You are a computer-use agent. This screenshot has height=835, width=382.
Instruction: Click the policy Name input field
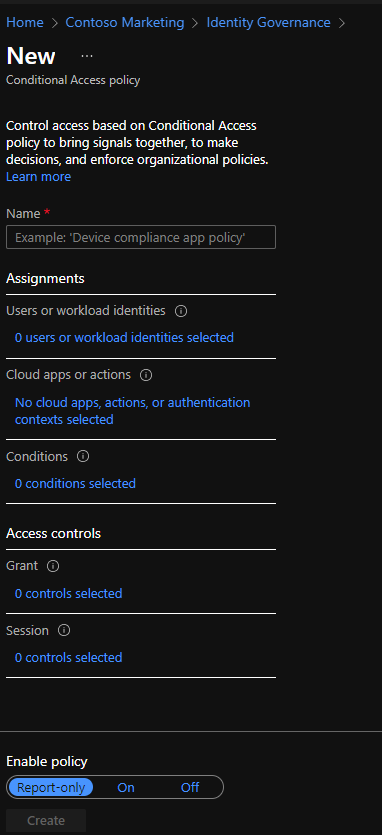[x=141, y=237]
